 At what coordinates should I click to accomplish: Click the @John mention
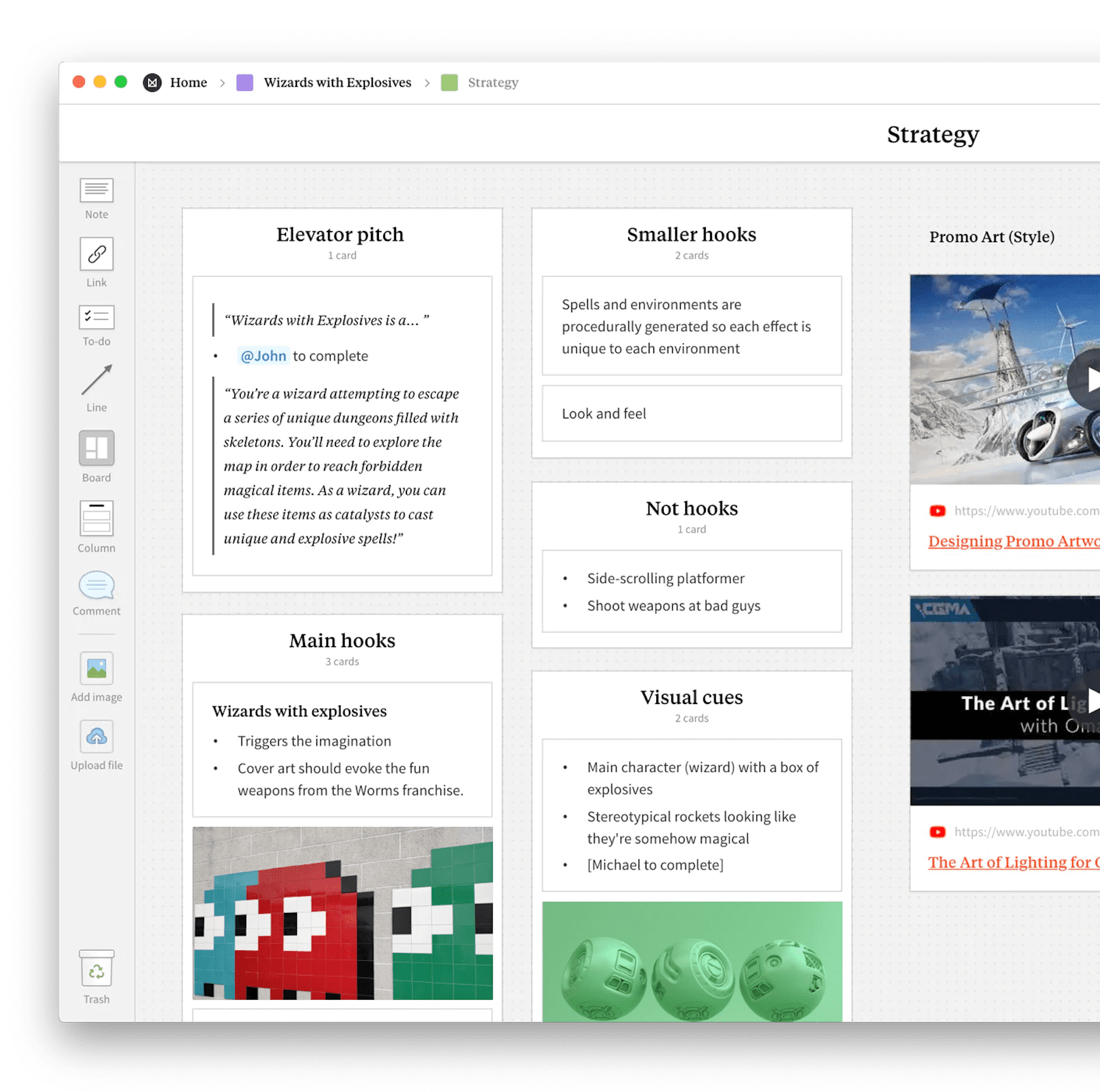click(263, 356)
